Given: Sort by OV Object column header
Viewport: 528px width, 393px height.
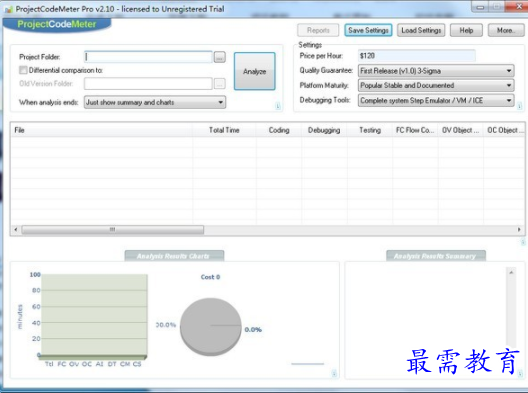Looking at the screenshot, I should [x=461, y=130].
